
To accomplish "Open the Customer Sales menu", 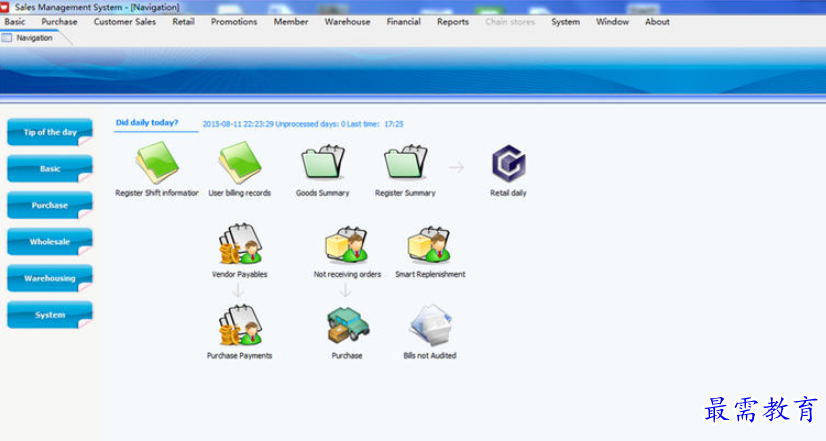I will (125, 22).
